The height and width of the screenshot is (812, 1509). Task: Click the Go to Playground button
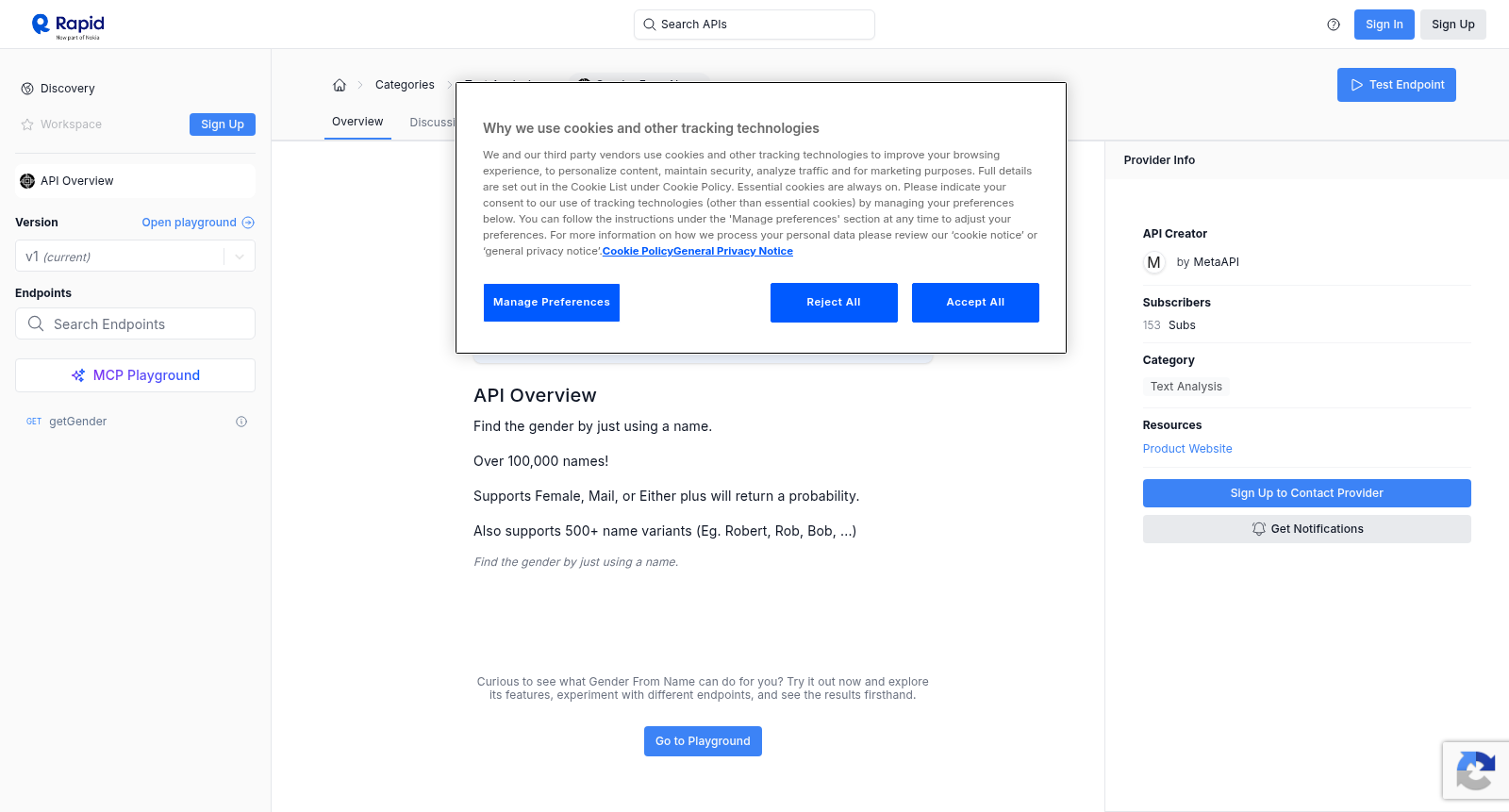pyautogui.click(x=703, y=741)
